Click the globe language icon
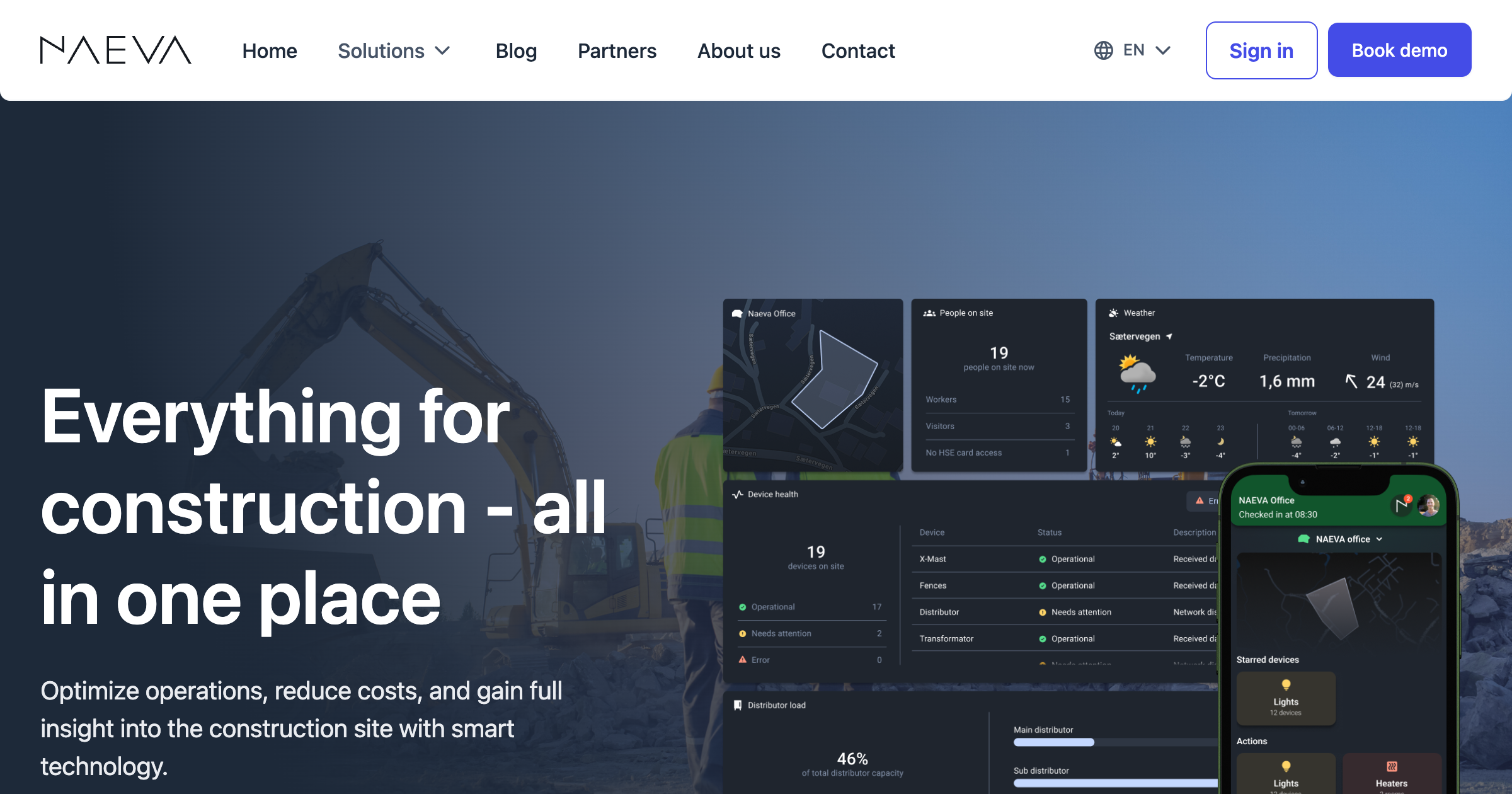This screenshot has height=794, width=1512. (1103, 50)
